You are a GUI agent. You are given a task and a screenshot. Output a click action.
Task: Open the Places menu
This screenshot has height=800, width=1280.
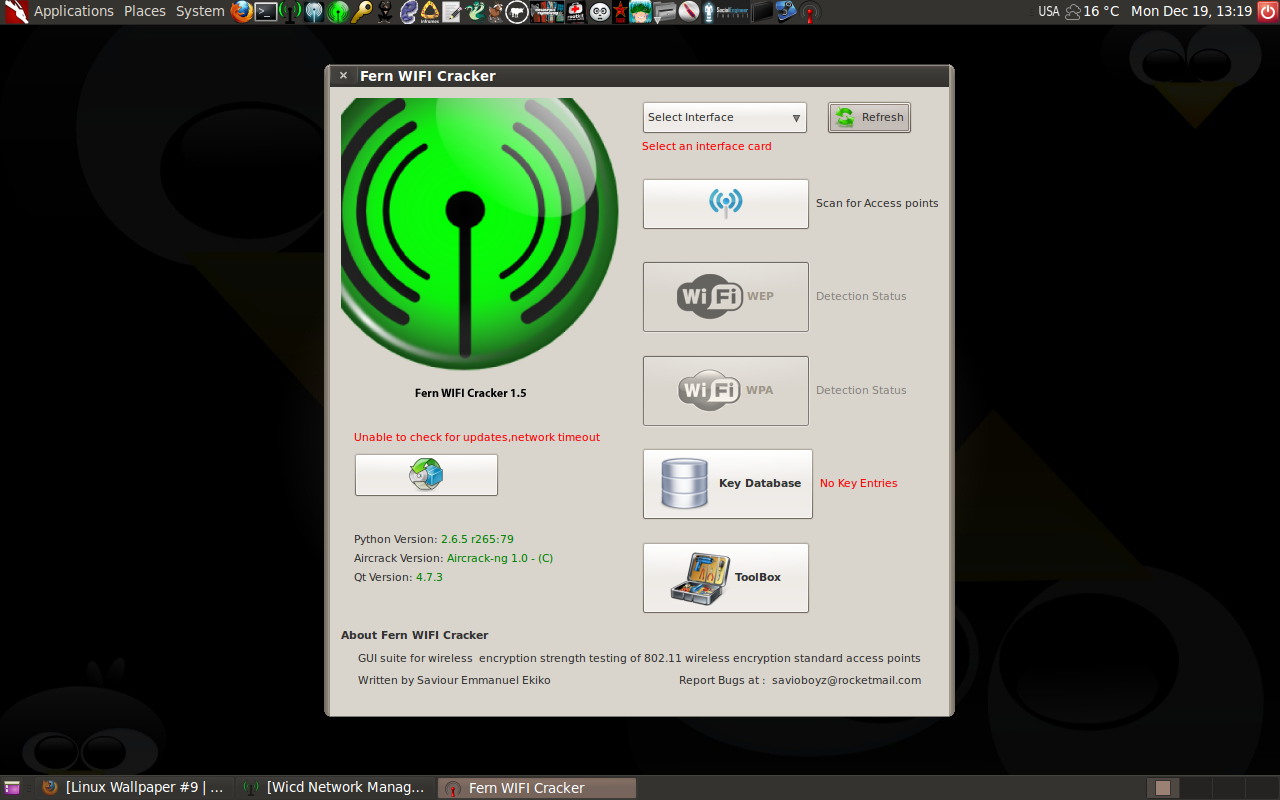(x=145, y=11)
